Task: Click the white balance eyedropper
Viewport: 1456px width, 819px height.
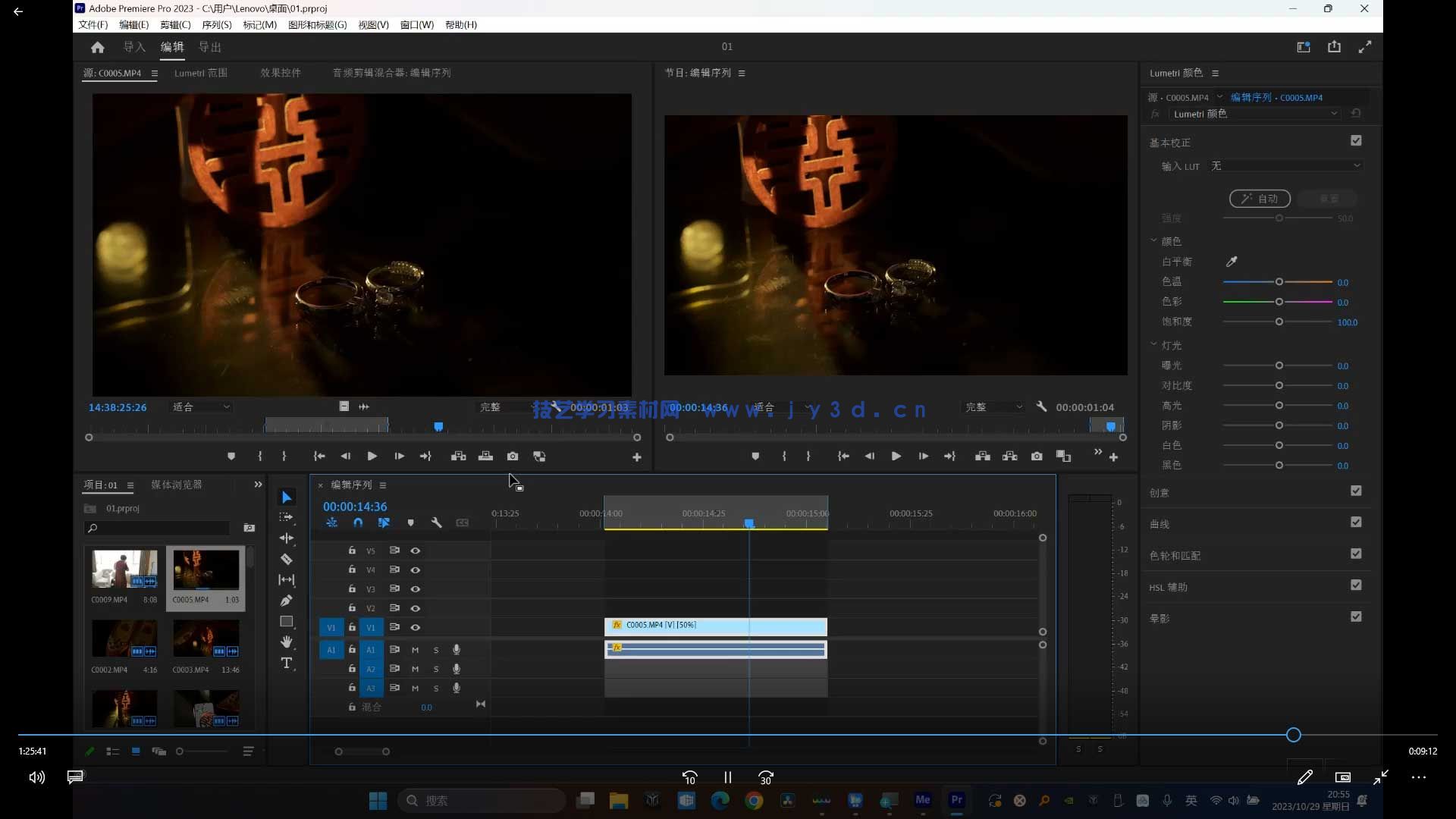Action: (1232, 262)
